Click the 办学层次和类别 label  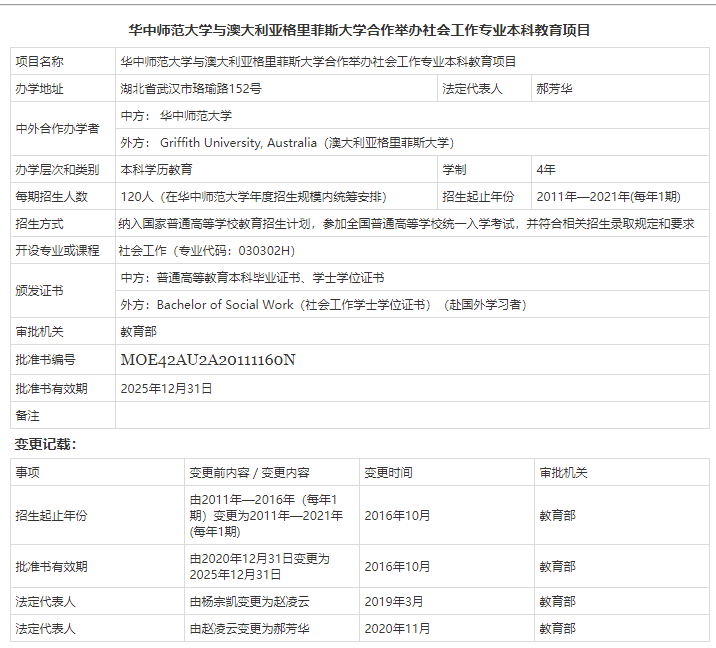57,169
